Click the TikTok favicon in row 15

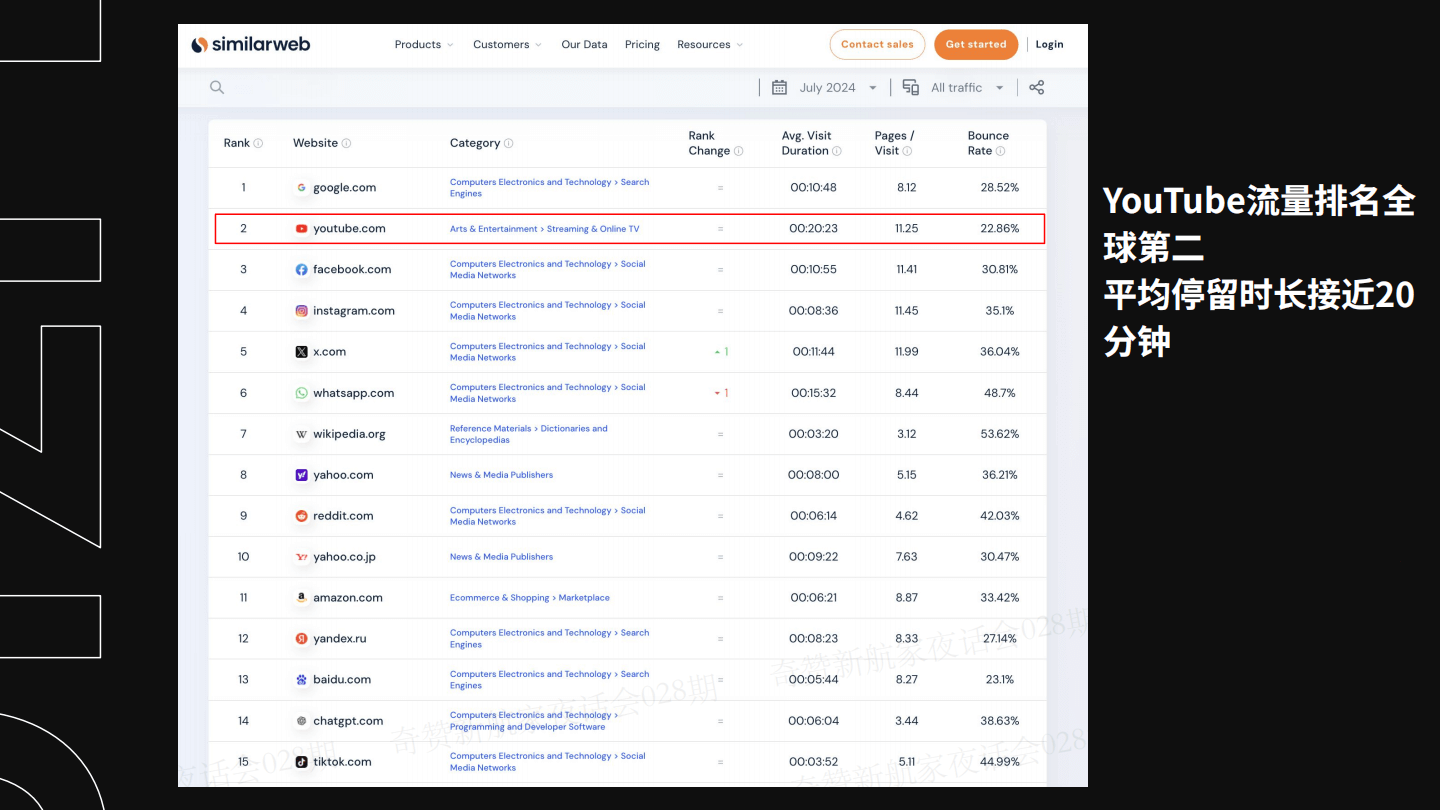[301, 761]
